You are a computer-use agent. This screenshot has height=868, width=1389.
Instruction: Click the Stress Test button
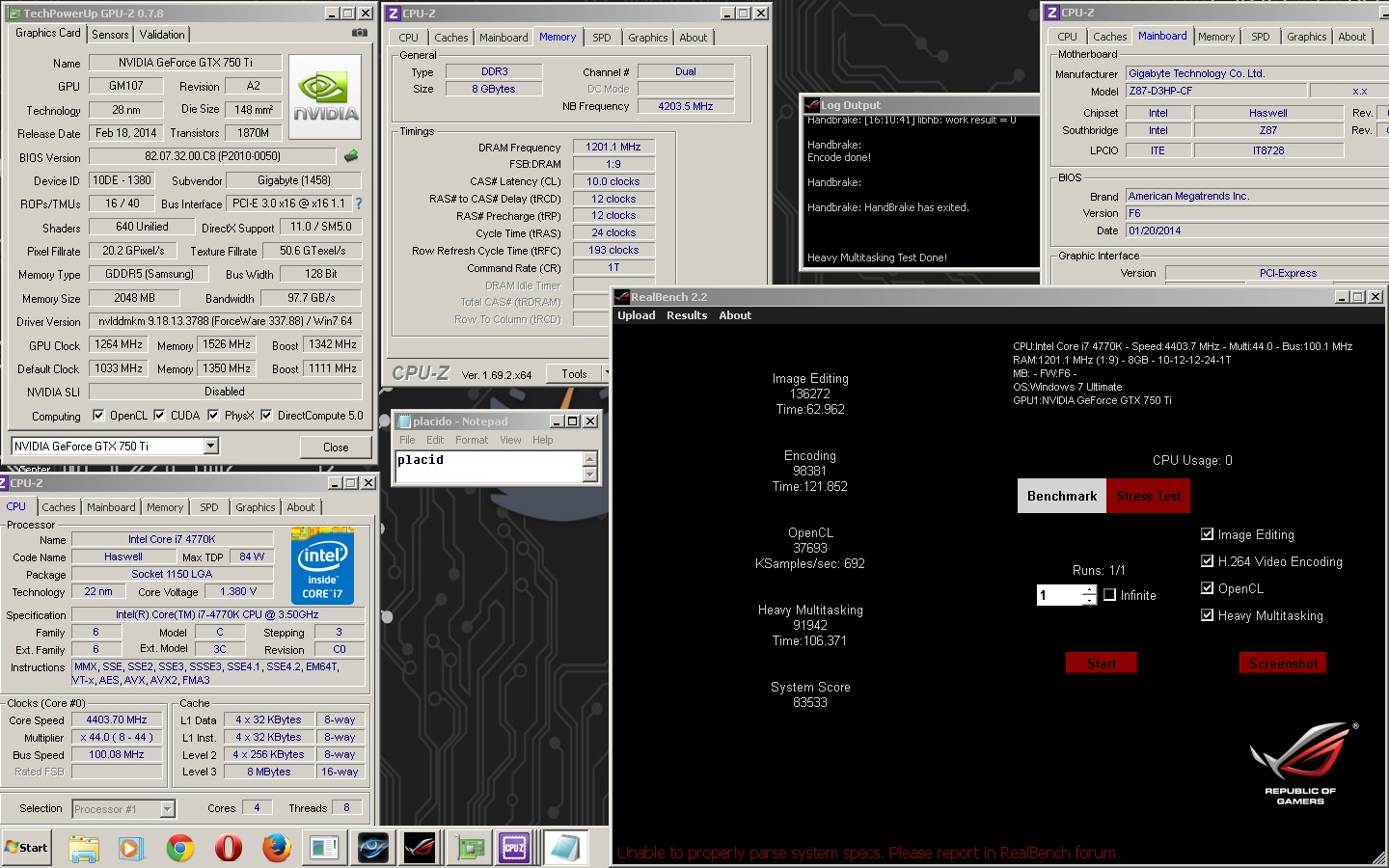1148,496
